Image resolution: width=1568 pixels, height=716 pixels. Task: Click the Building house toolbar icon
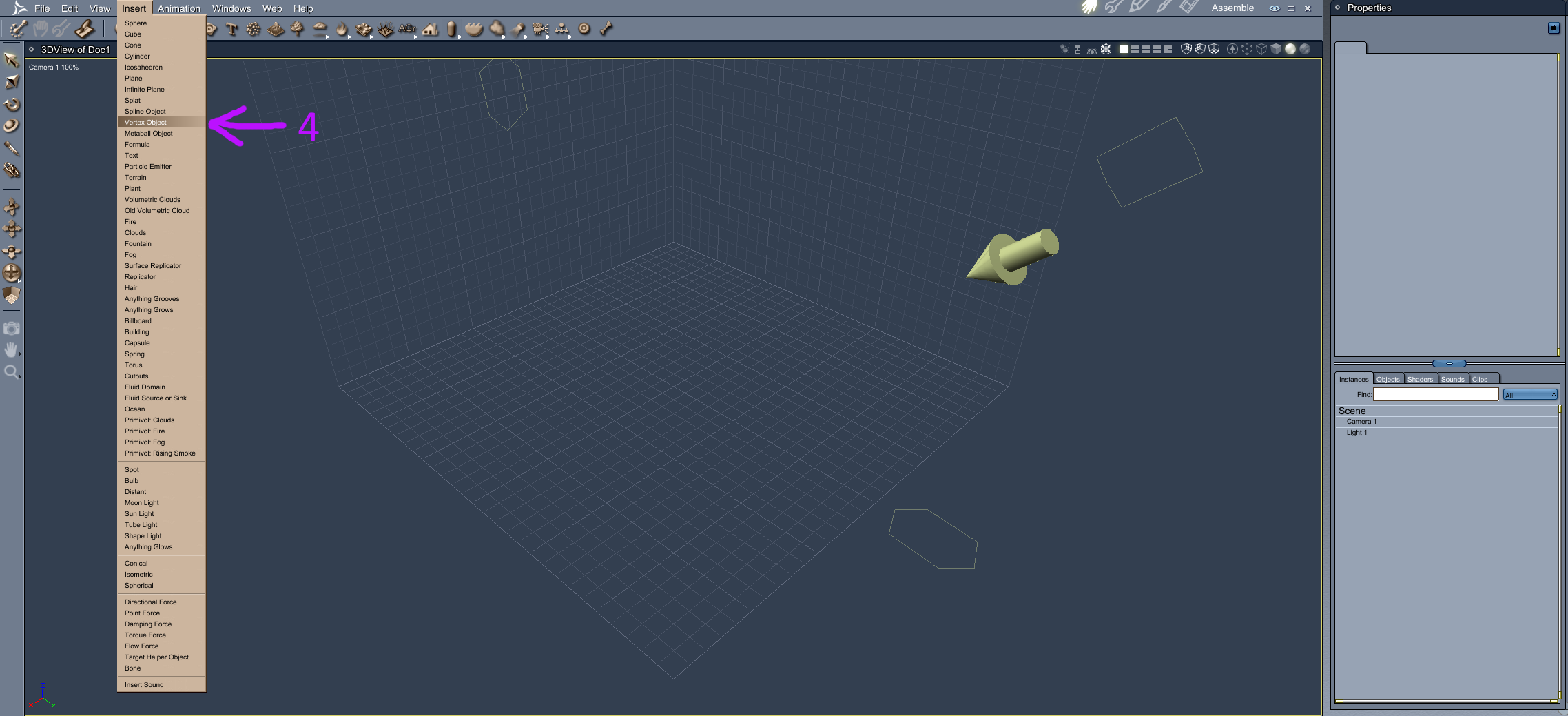click(x=430, y=29)
